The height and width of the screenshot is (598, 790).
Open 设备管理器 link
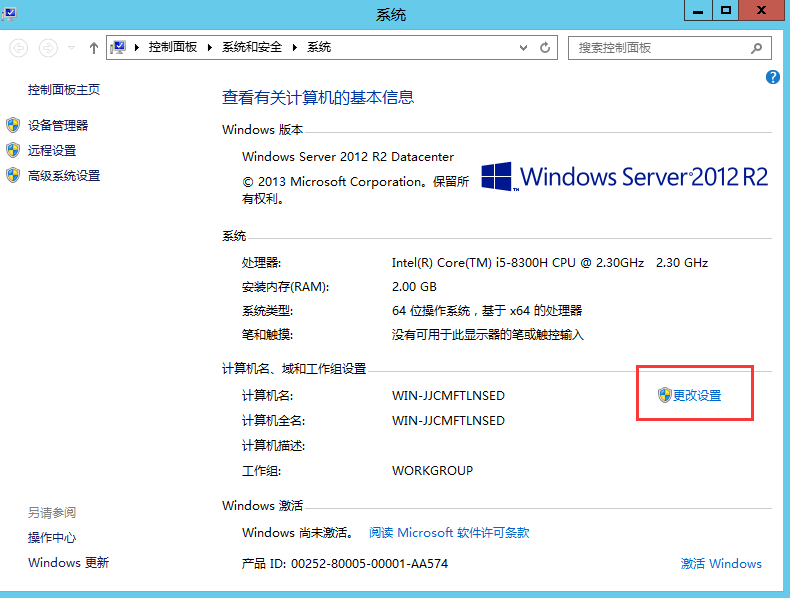point(58,125)
